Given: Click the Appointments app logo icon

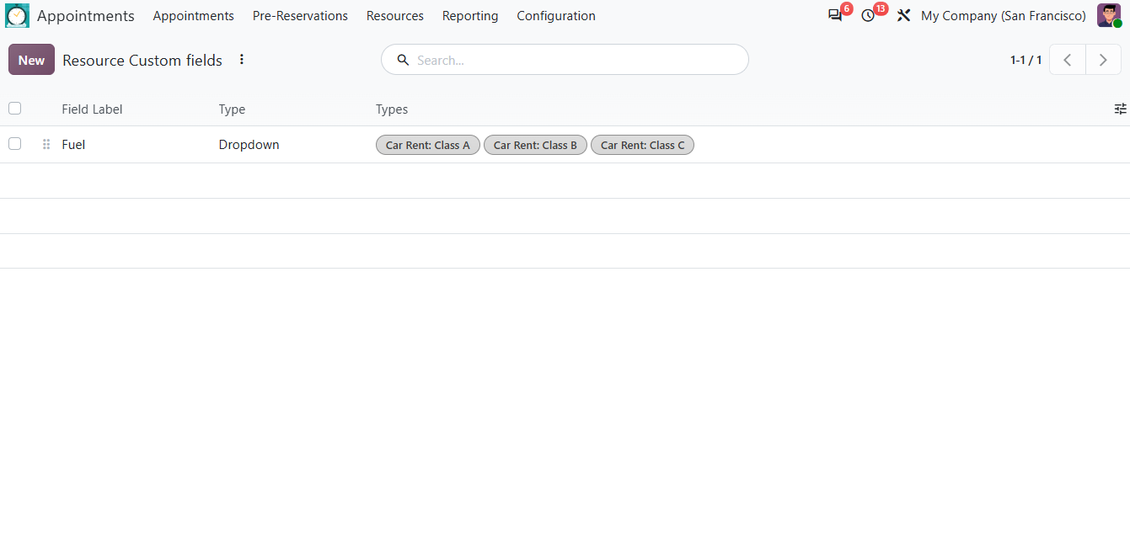Looking at the screenshot, I should point(17,15).
